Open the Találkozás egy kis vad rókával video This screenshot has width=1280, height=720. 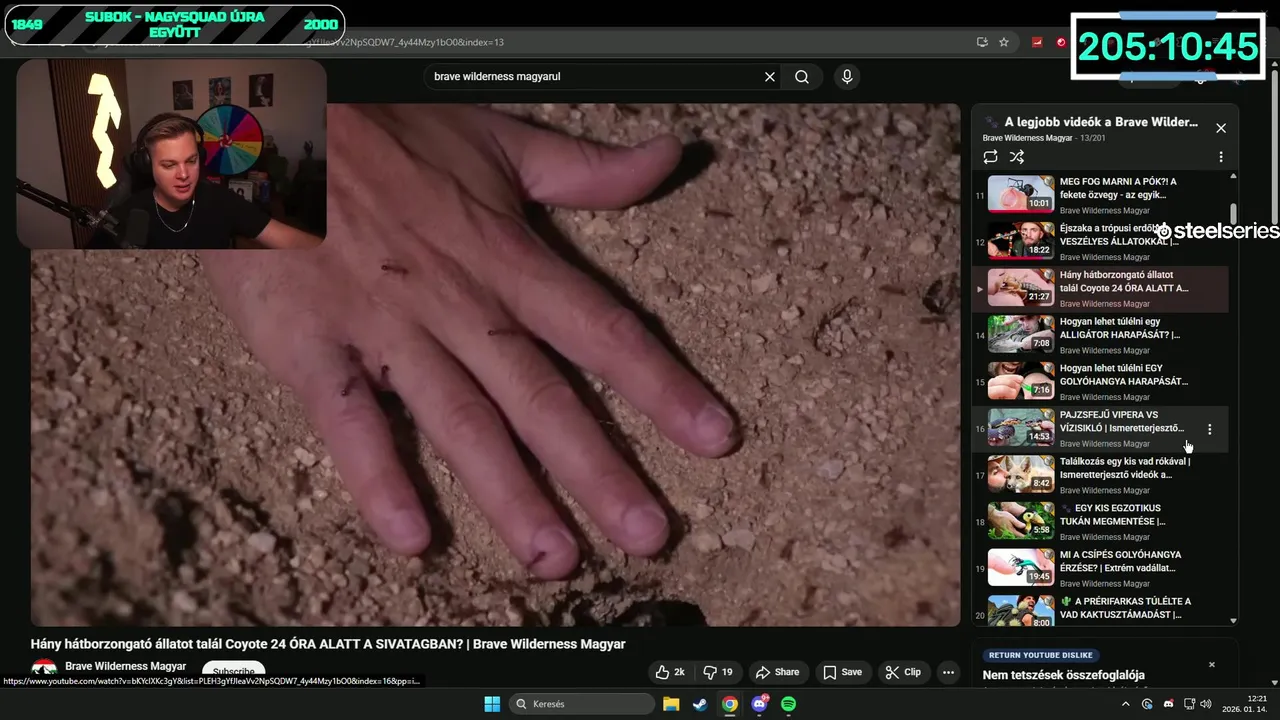1100,475
